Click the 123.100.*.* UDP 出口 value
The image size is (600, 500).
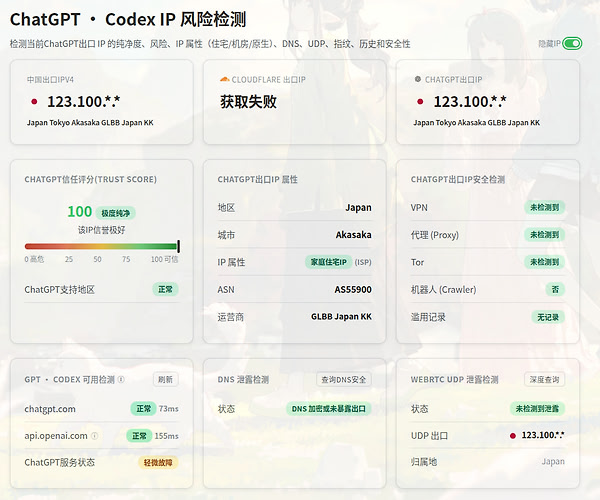pyautogui.click(x=543, y=435)
